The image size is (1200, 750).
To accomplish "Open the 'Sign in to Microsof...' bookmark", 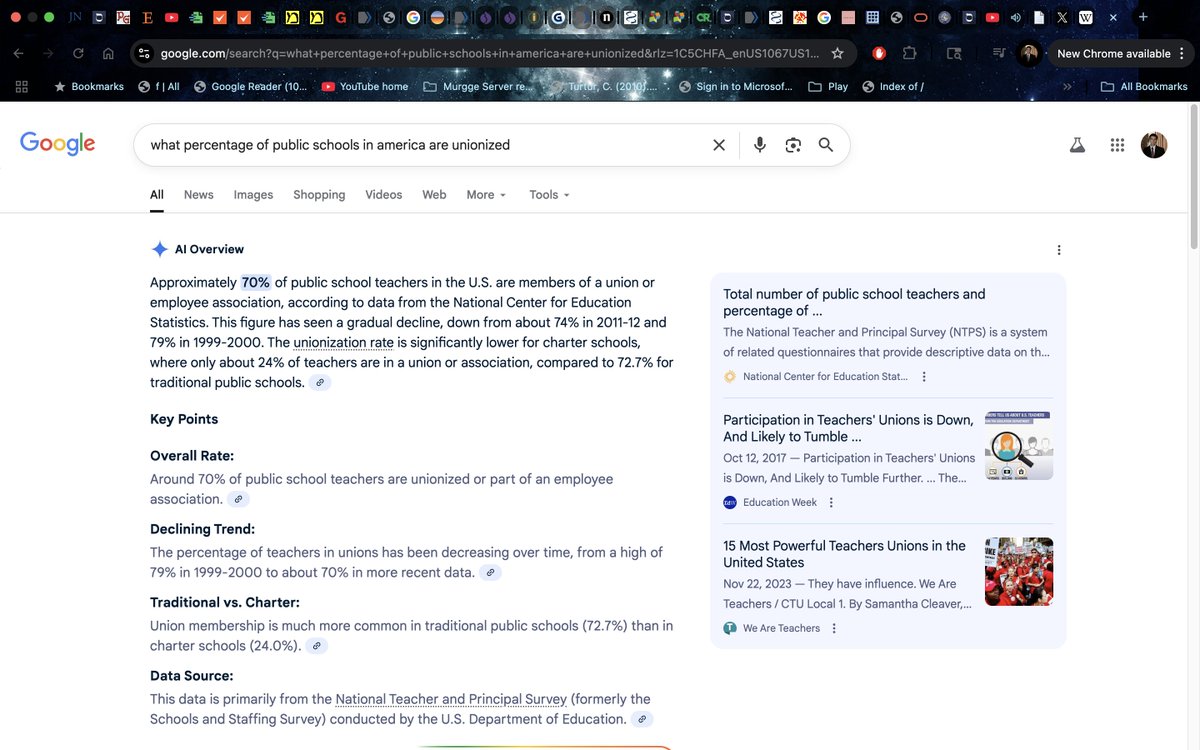I will (x=735, y=87).
